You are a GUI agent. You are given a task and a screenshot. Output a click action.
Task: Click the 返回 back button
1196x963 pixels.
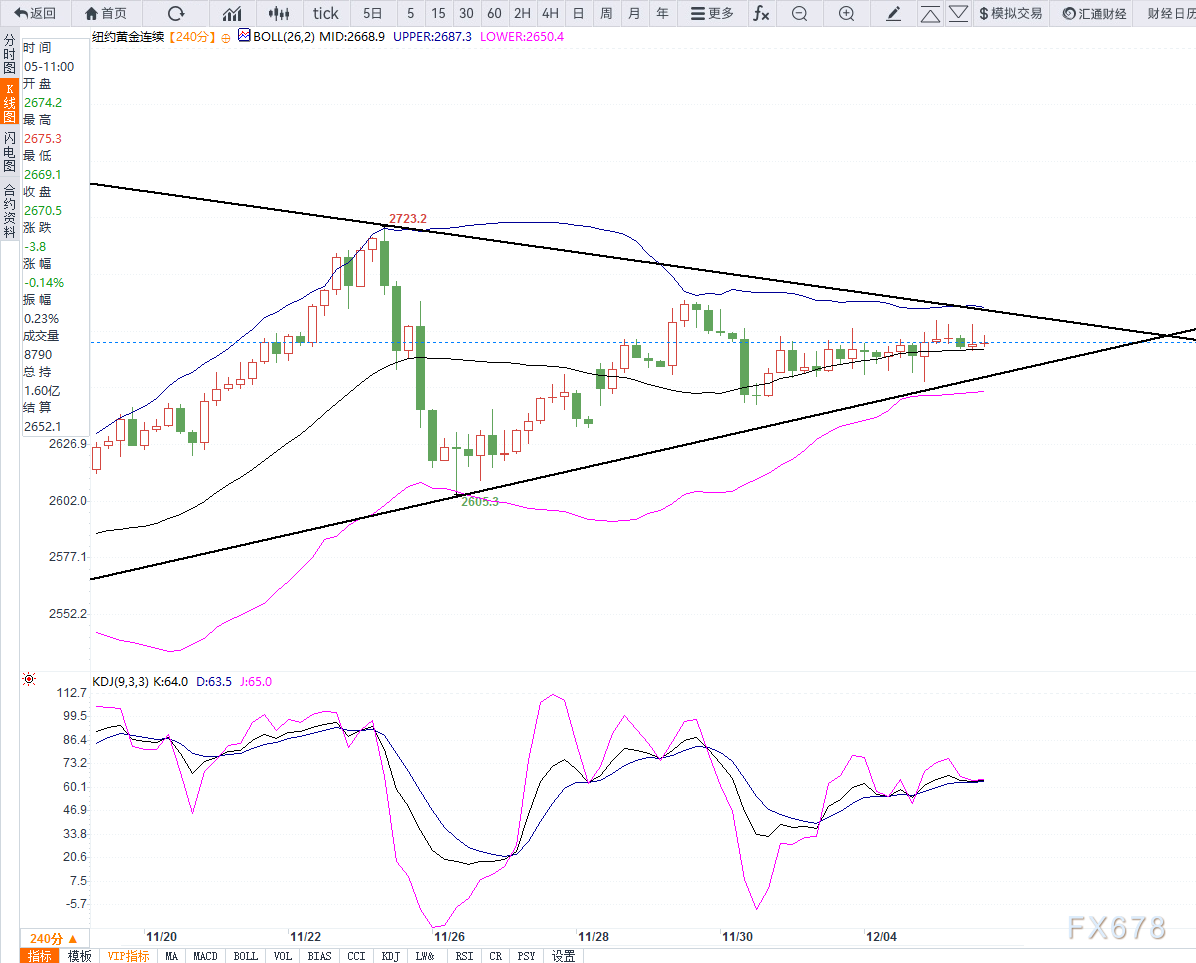tap(35, 13)
